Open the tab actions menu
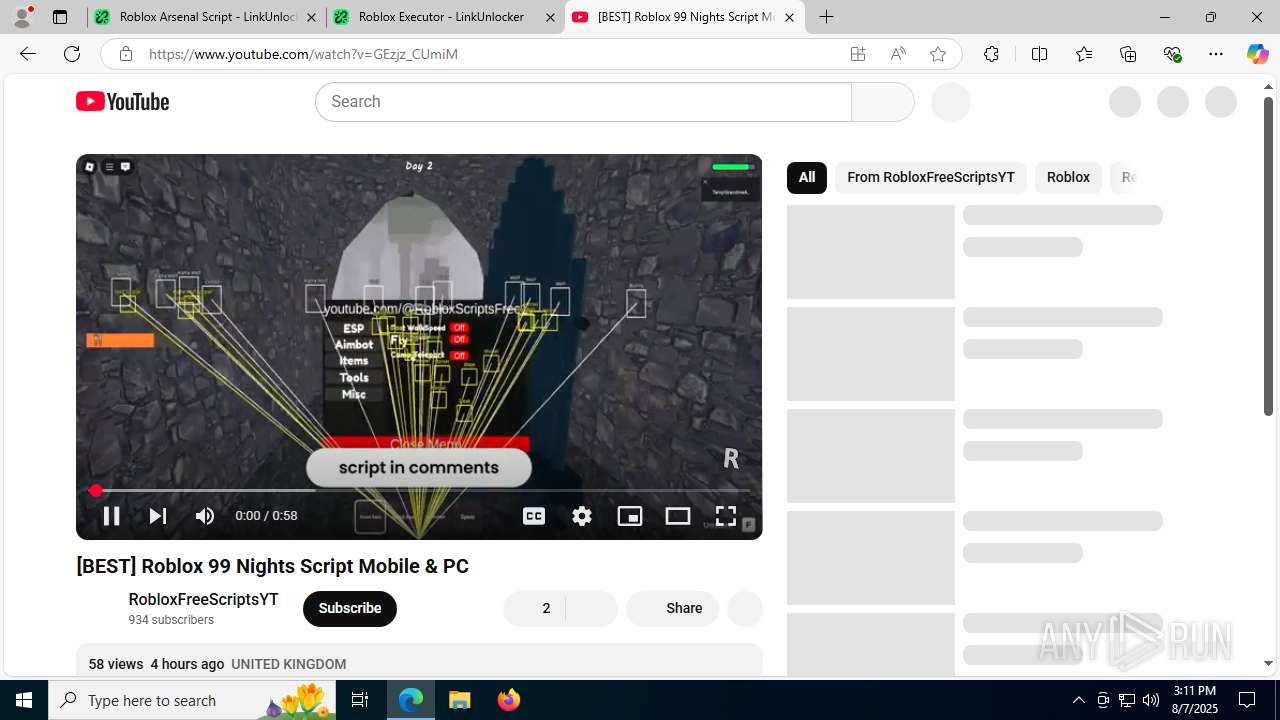The width and height of the screenshot is (1280, 720). pyautogui.click(x=60, y=17)
